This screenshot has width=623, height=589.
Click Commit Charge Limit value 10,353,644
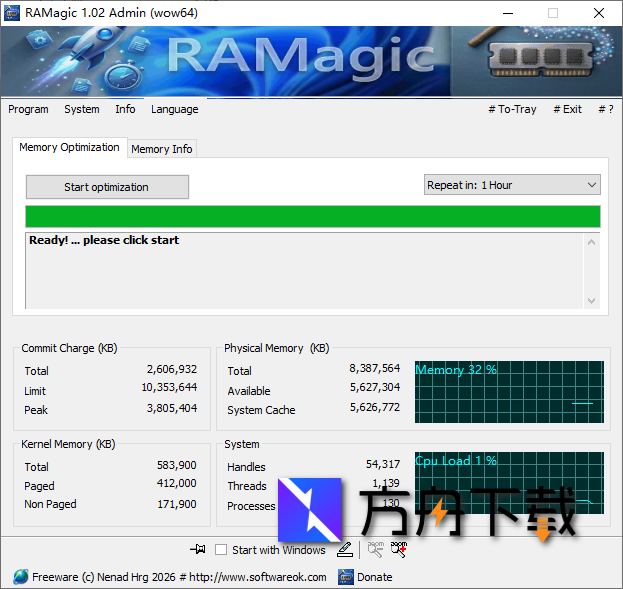(169, 387)
